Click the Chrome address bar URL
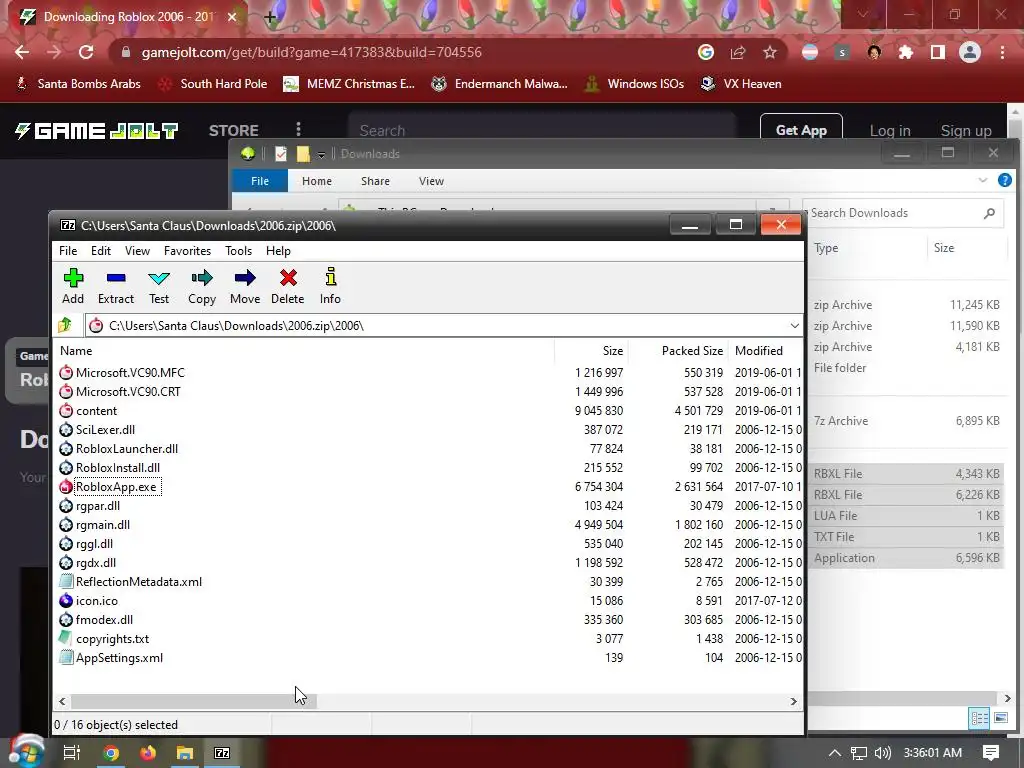The height and width of the screenshot is (768, 1024). click(x=312, y=52)
